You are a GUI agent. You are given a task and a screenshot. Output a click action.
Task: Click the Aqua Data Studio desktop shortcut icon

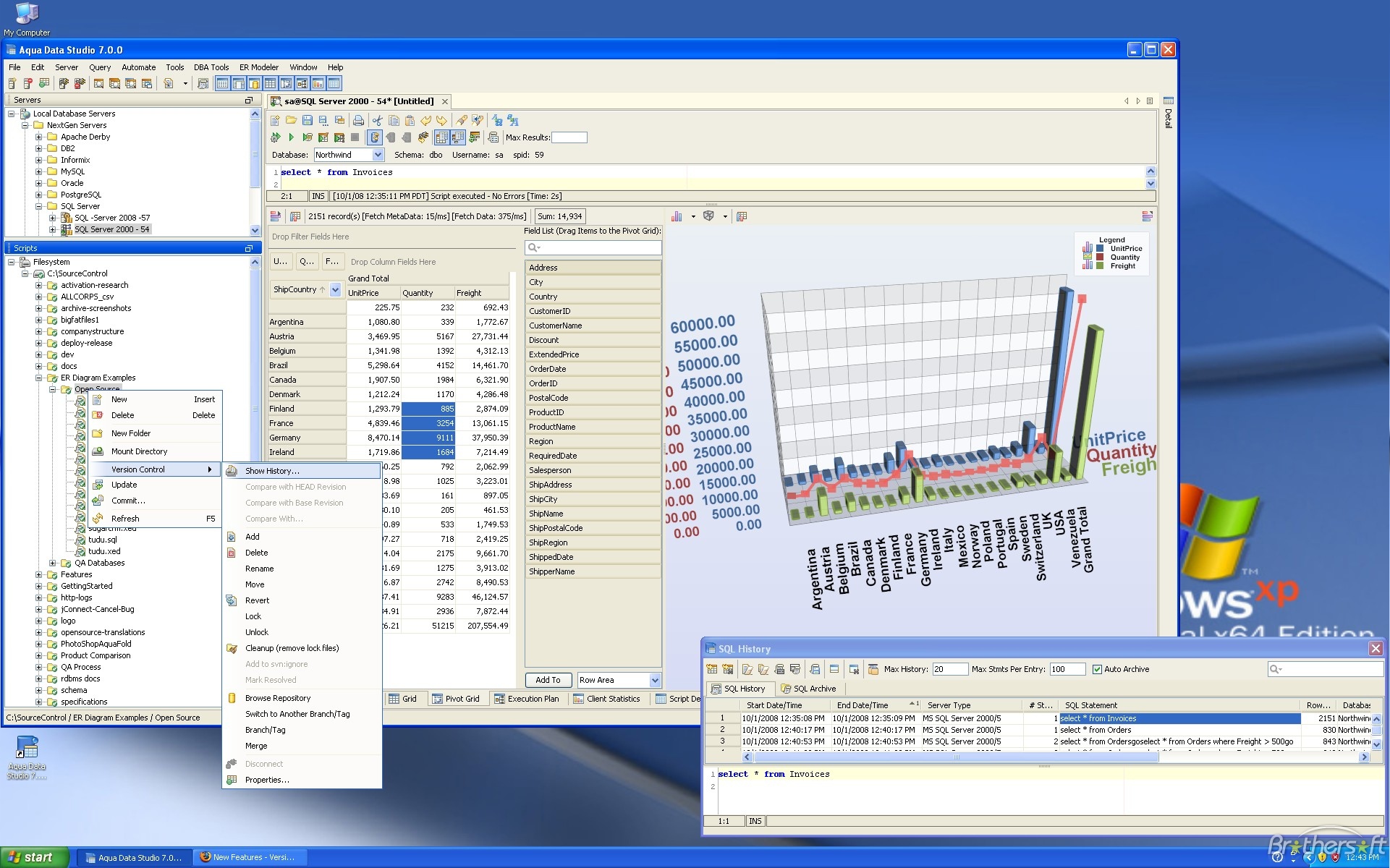click(27, 748)
